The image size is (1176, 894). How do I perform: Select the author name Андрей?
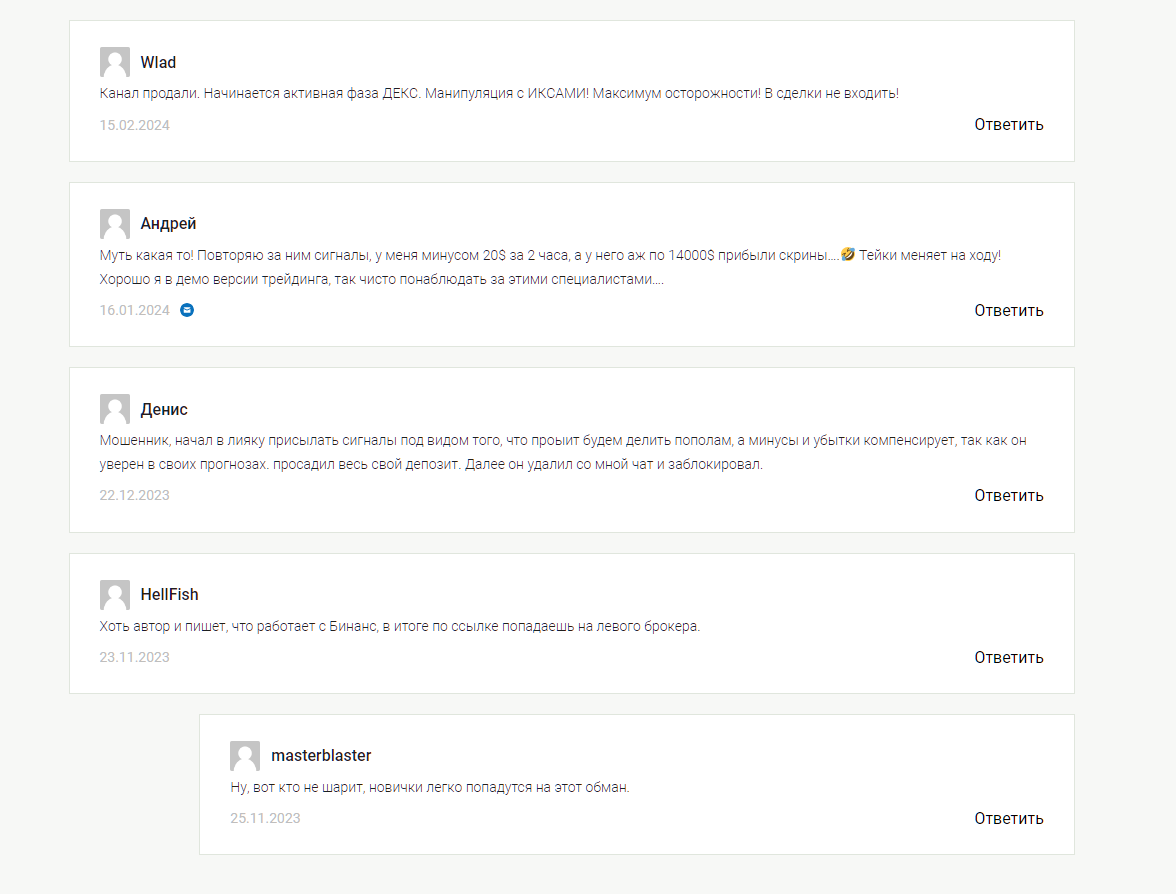coord(168,224)
